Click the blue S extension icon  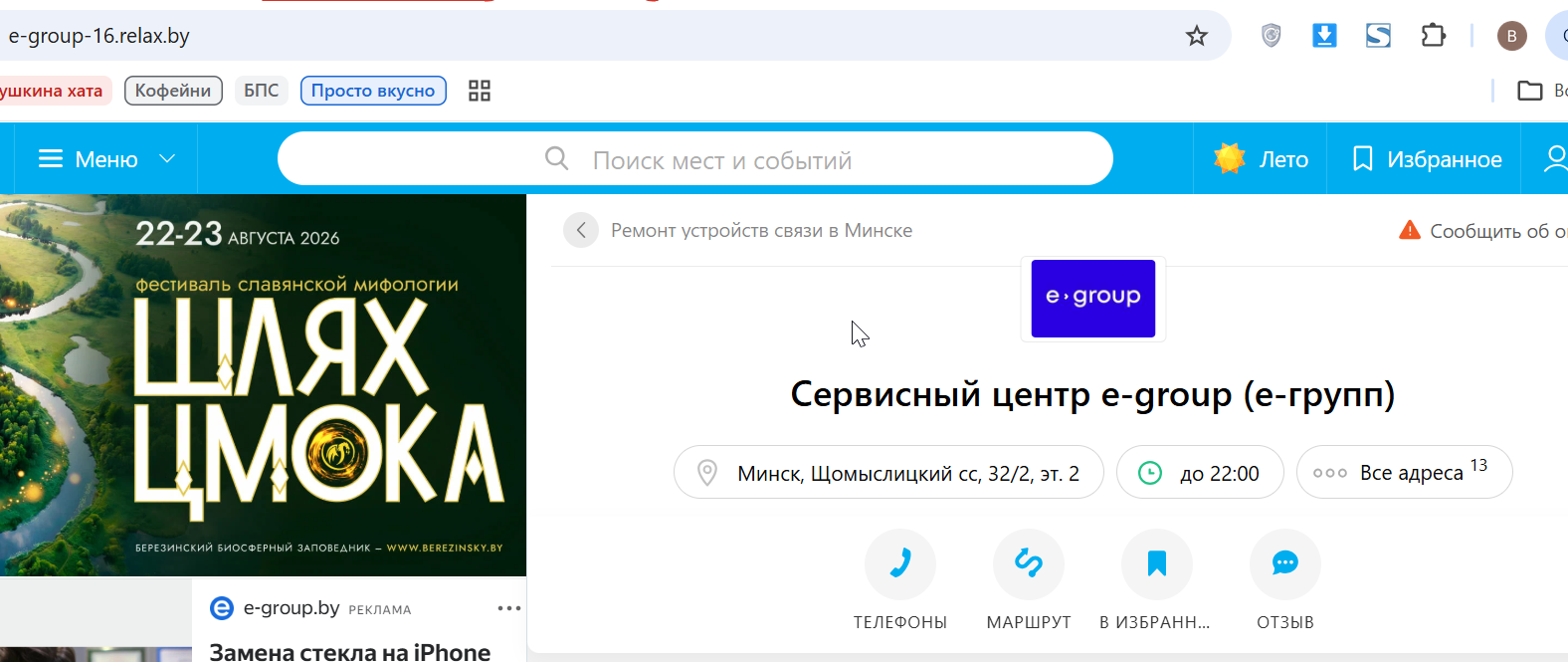(x=1378, y=36)
